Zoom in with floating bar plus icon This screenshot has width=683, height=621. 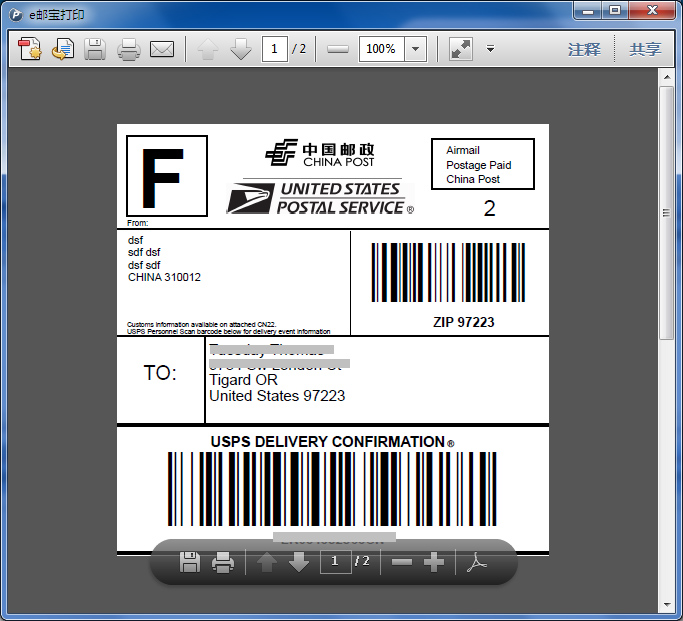[x=434, y=562]
